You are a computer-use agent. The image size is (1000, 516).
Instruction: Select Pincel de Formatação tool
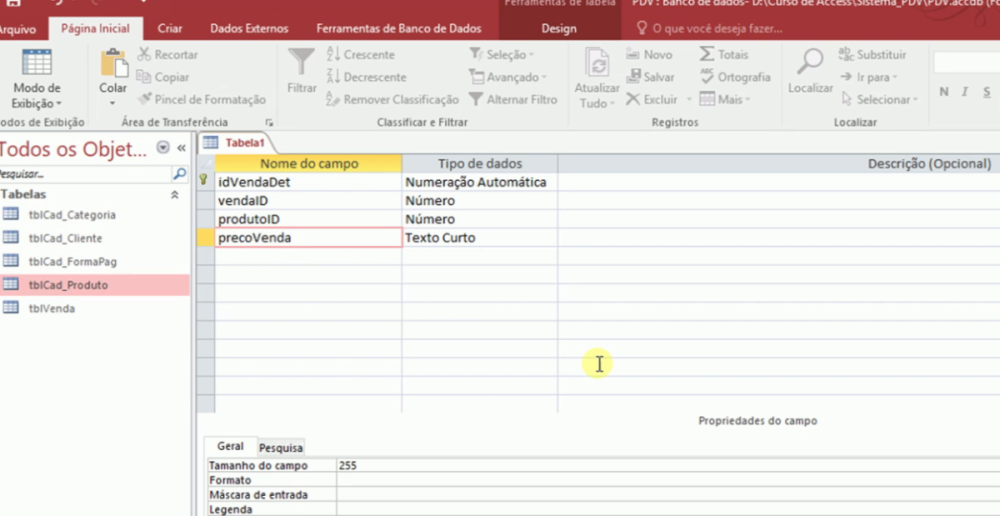(x=202, y=100)
